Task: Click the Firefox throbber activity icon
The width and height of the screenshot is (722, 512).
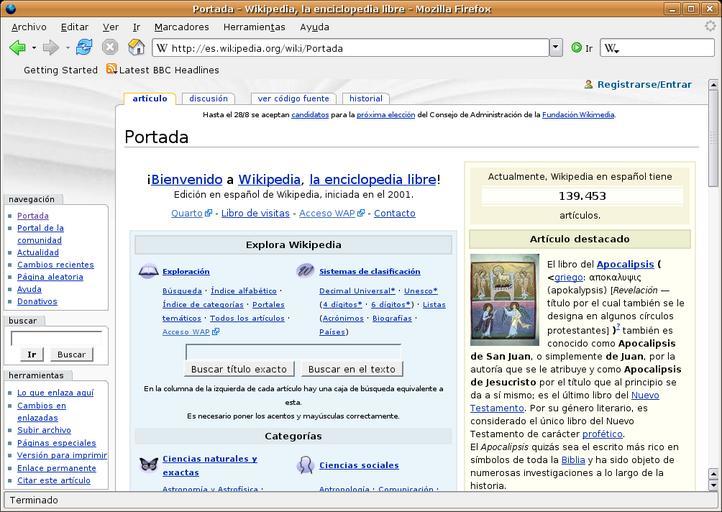Action: coord(710,27)
